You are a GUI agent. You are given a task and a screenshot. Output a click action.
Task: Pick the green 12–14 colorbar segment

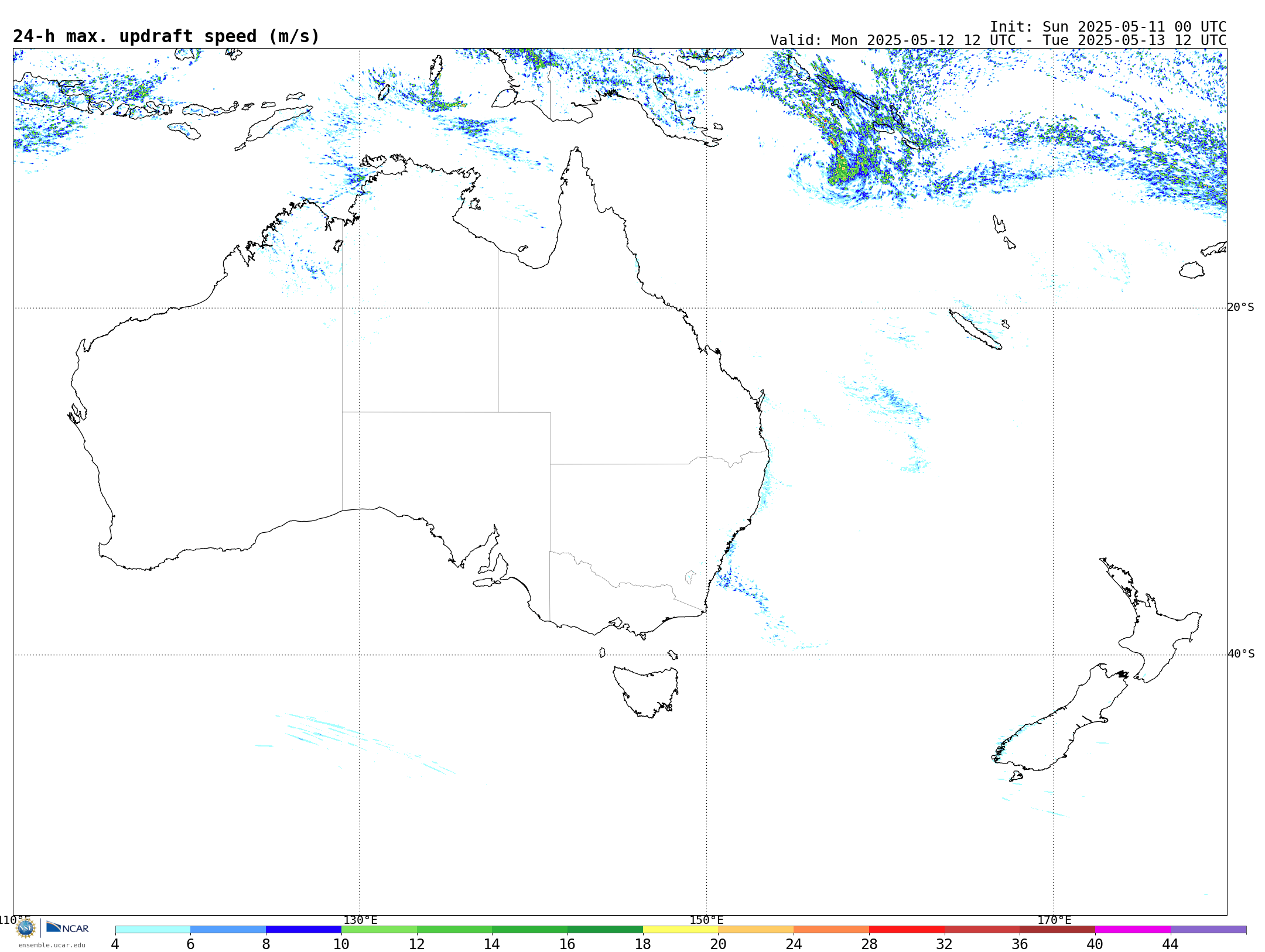point(454,930)
